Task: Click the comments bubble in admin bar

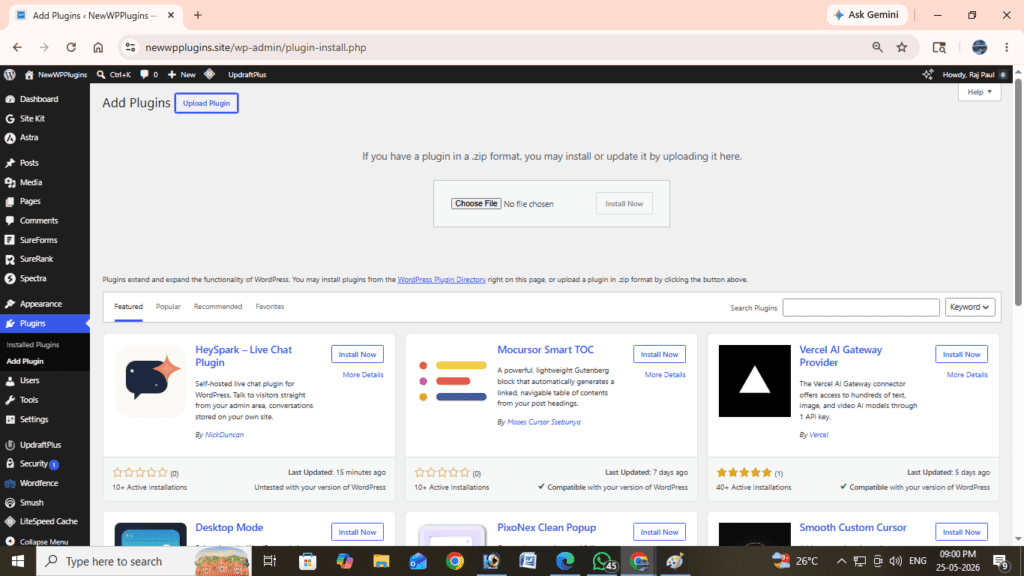Action: (x=149, y=74)
